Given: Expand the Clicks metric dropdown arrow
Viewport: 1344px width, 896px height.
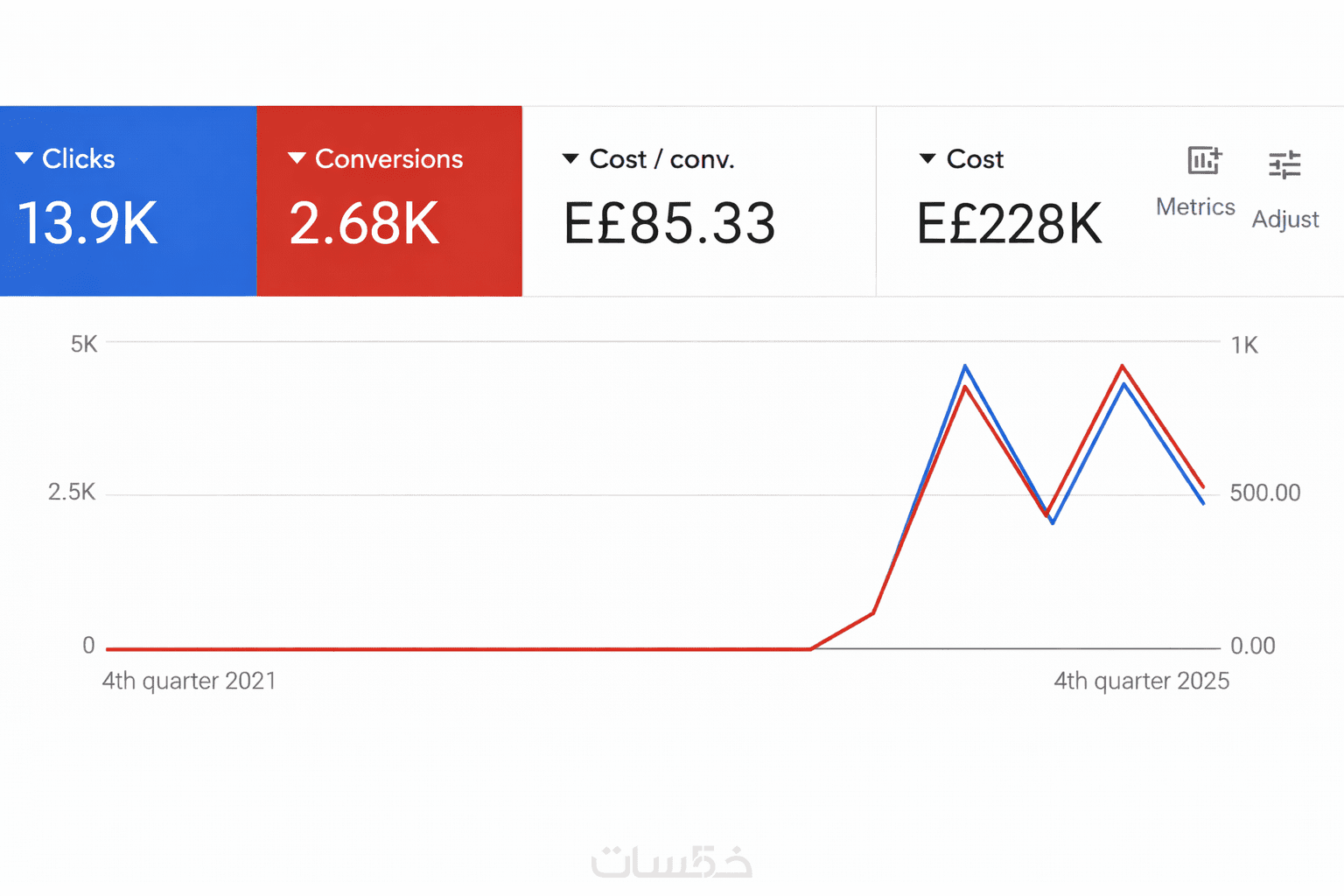Looking at the screenshot, I should [24, 158].
